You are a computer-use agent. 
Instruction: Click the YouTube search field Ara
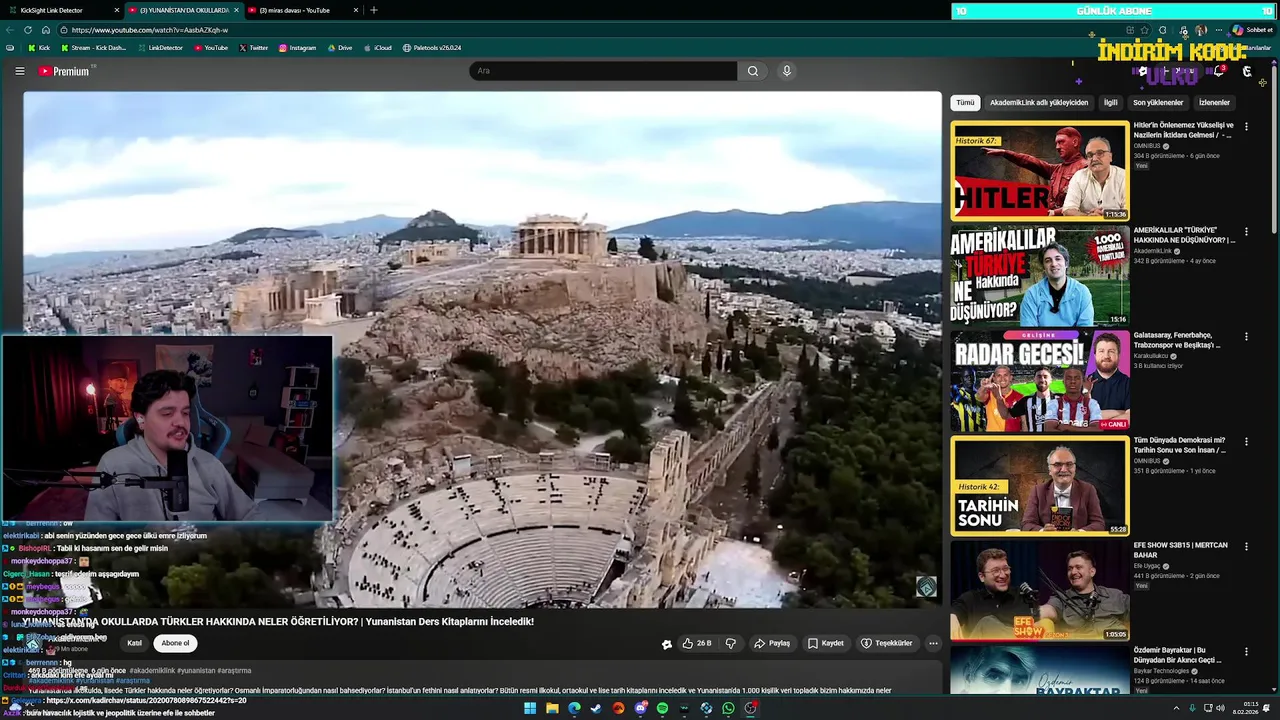[604, 71]
